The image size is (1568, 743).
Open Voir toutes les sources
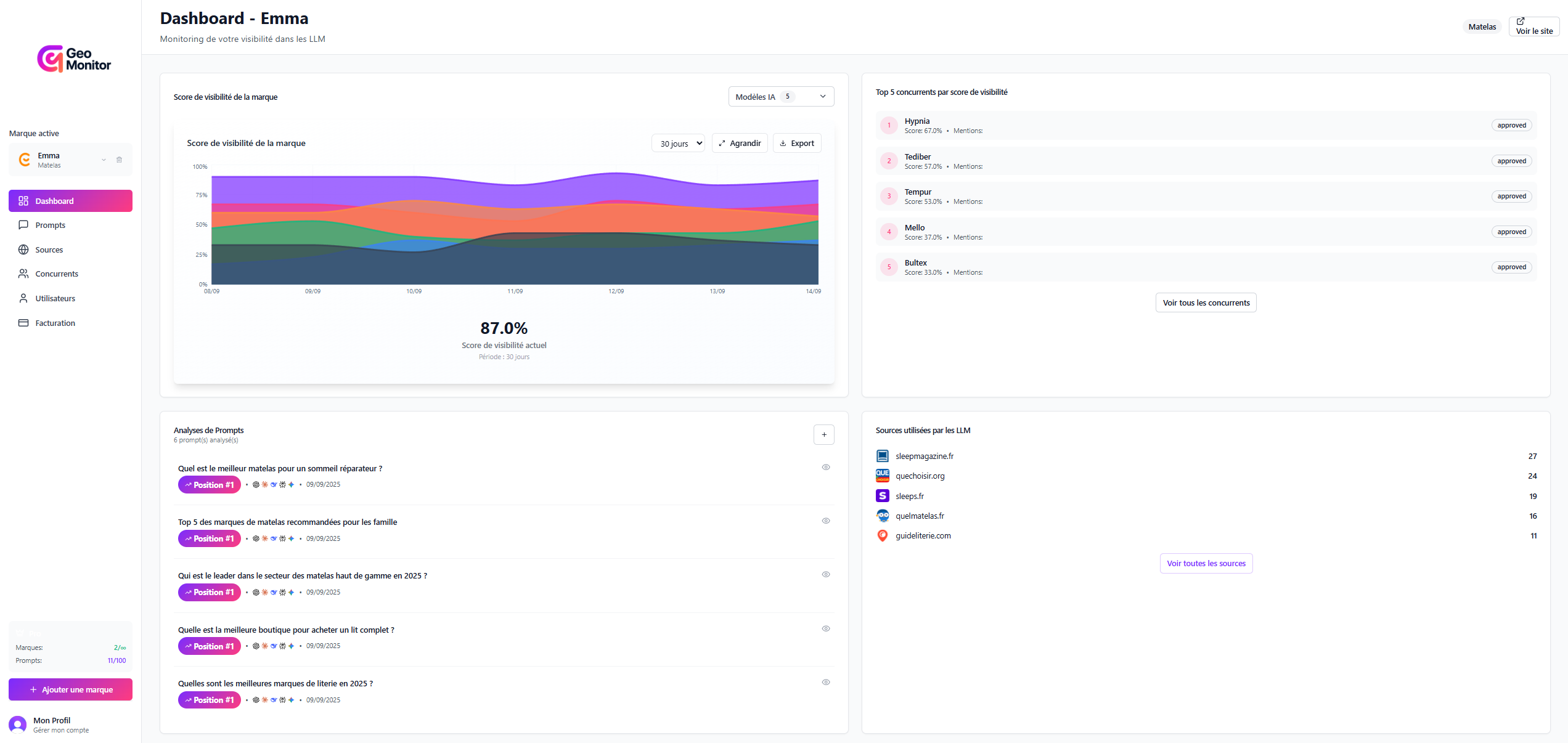coord(1206,562)
